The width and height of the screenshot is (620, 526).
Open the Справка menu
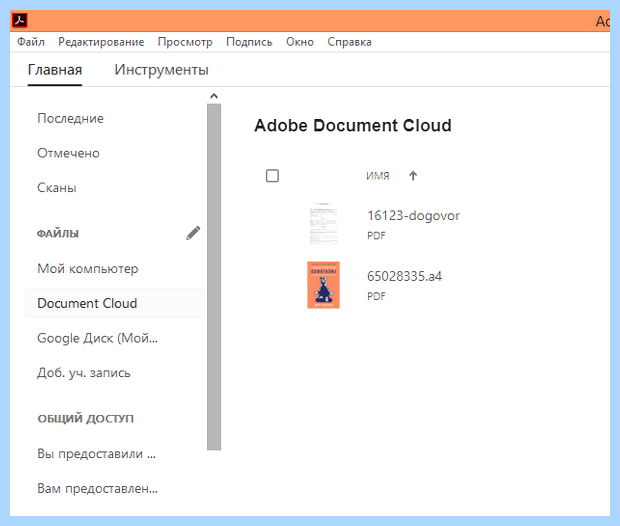point(349,42)
